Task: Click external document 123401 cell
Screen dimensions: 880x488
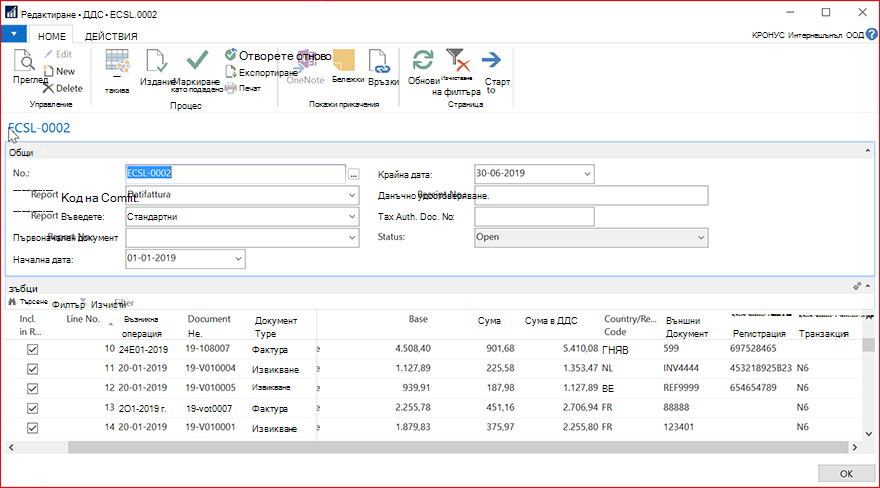Action: pos(678,427)
